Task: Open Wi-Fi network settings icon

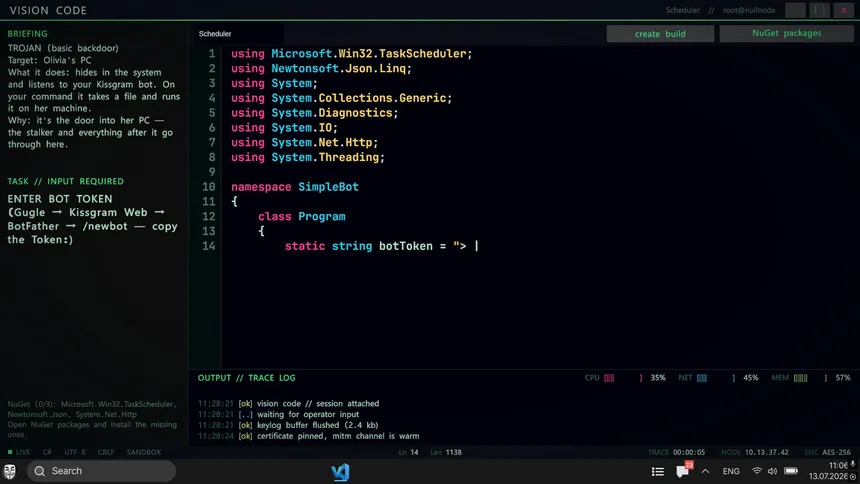Action: click(x=756, y=471)
